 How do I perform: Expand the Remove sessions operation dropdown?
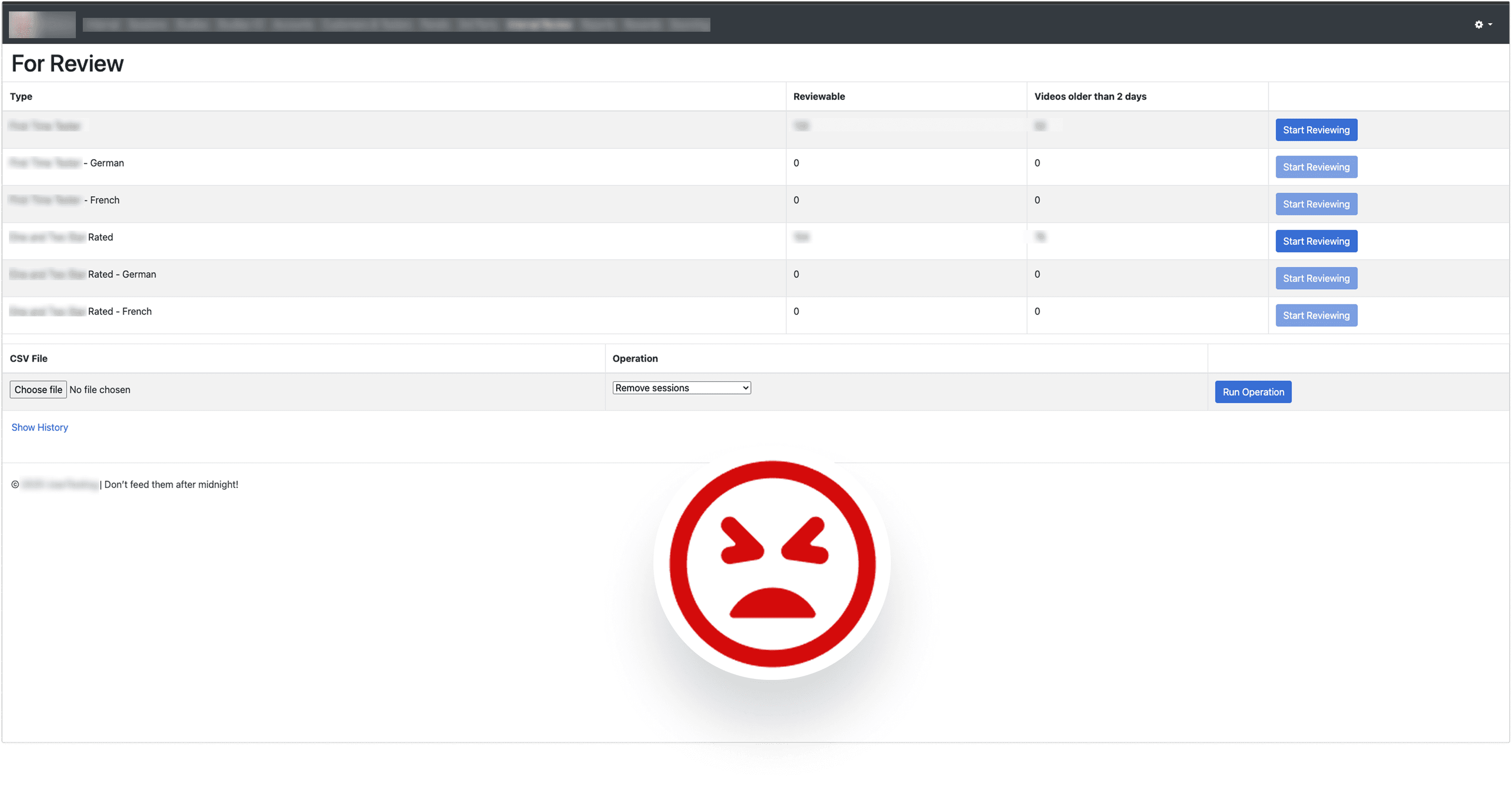pyautogui.click(x=681, y=387)
